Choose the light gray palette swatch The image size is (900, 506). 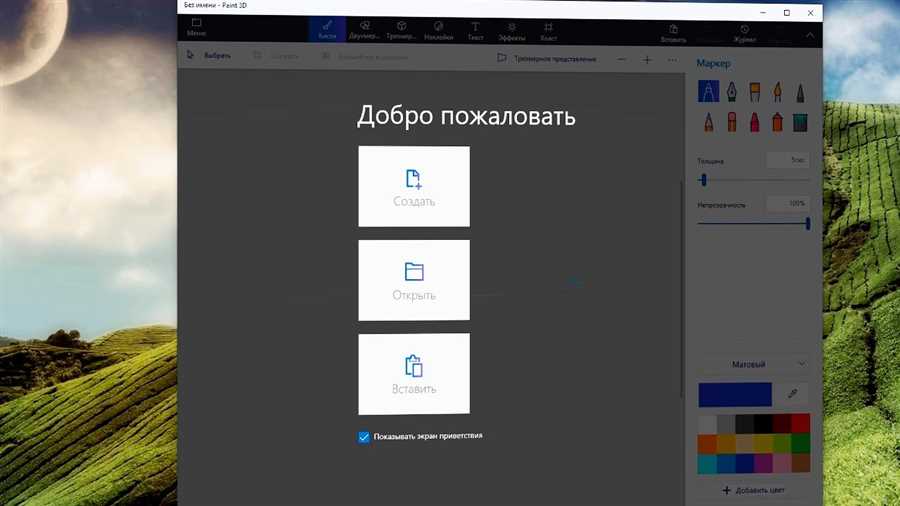pos(726,424)
